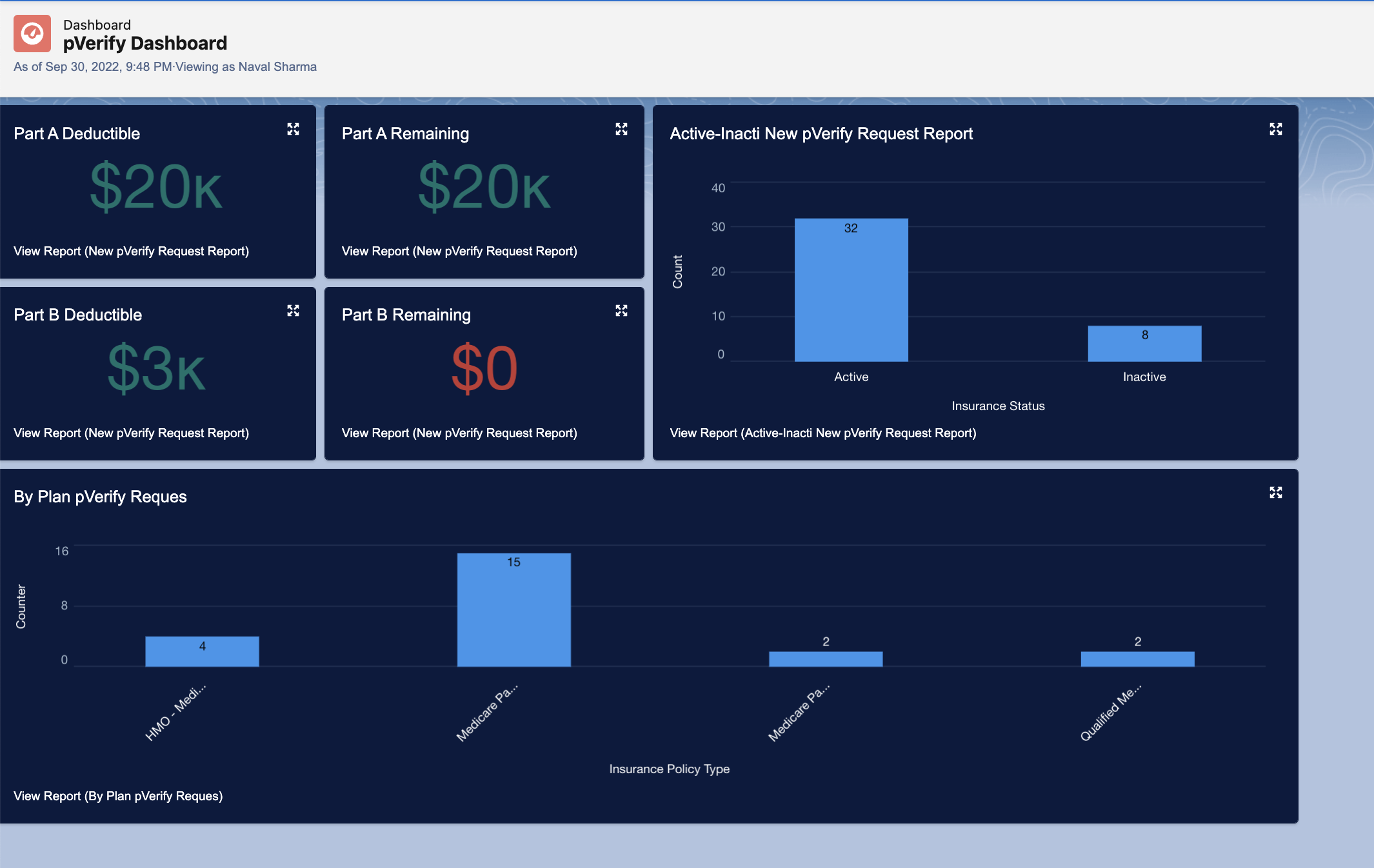The image size is (1374, 868).
Task: Expand the Part A Deductible widget
Action: (293, 129)
